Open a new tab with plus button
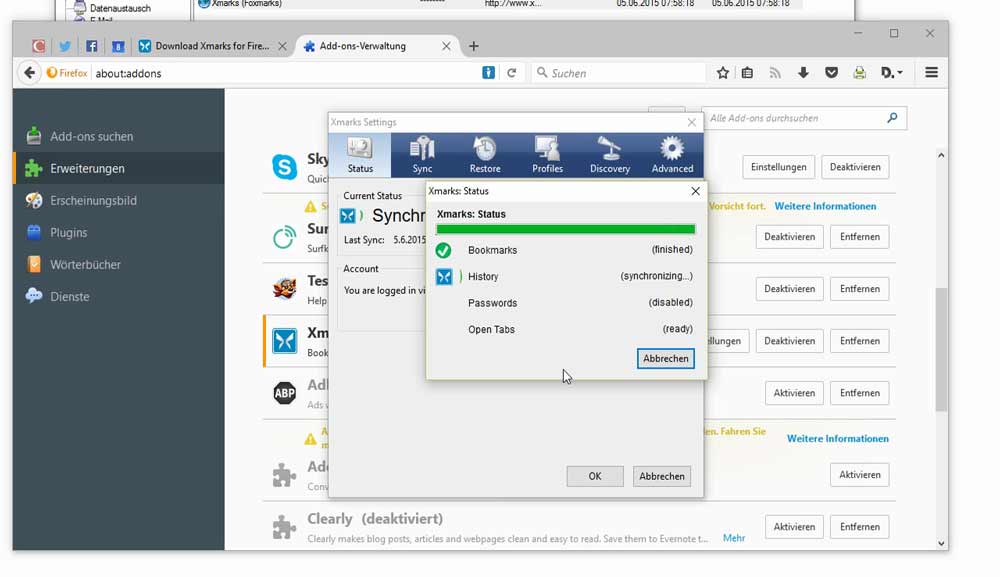 click(474, 46)
